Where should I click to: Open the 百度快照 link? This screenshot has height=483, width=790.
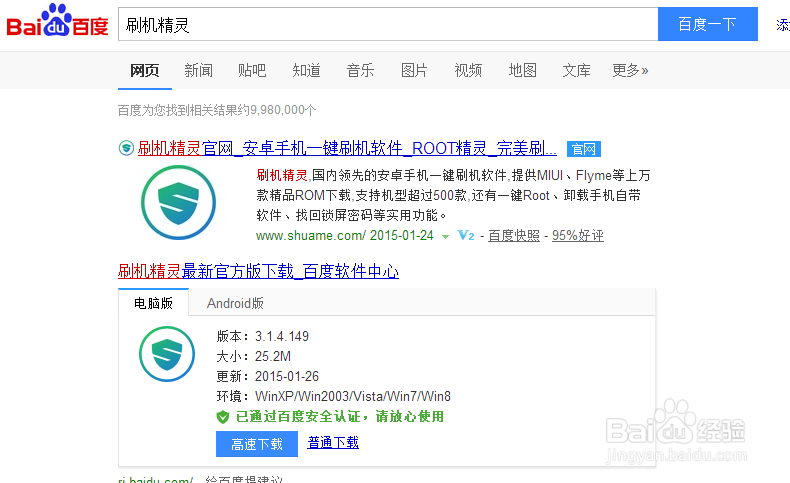tap(514, 236)
